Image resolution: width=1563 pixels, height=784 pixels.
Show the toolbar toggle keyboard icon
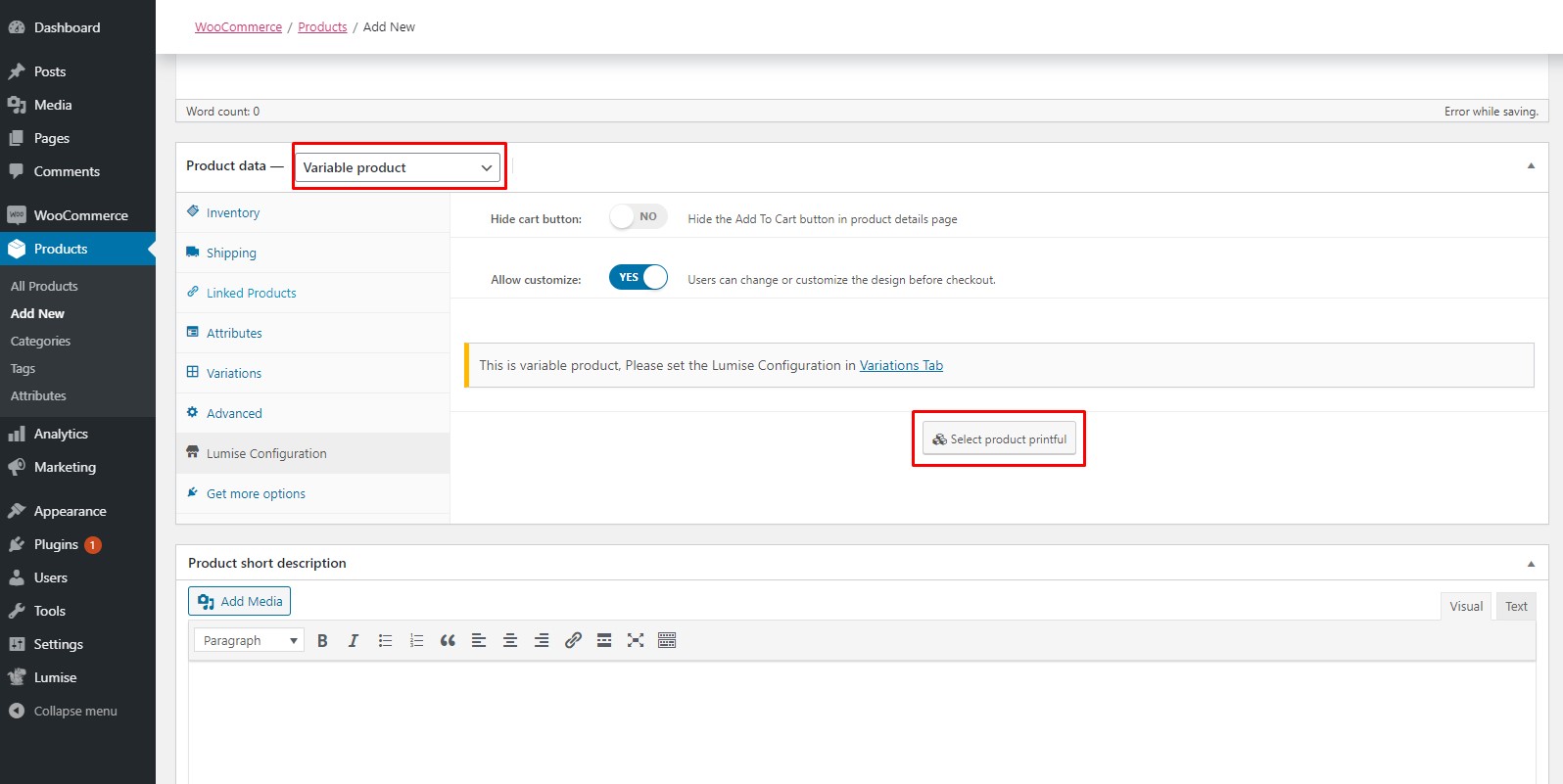coord(667,640)
